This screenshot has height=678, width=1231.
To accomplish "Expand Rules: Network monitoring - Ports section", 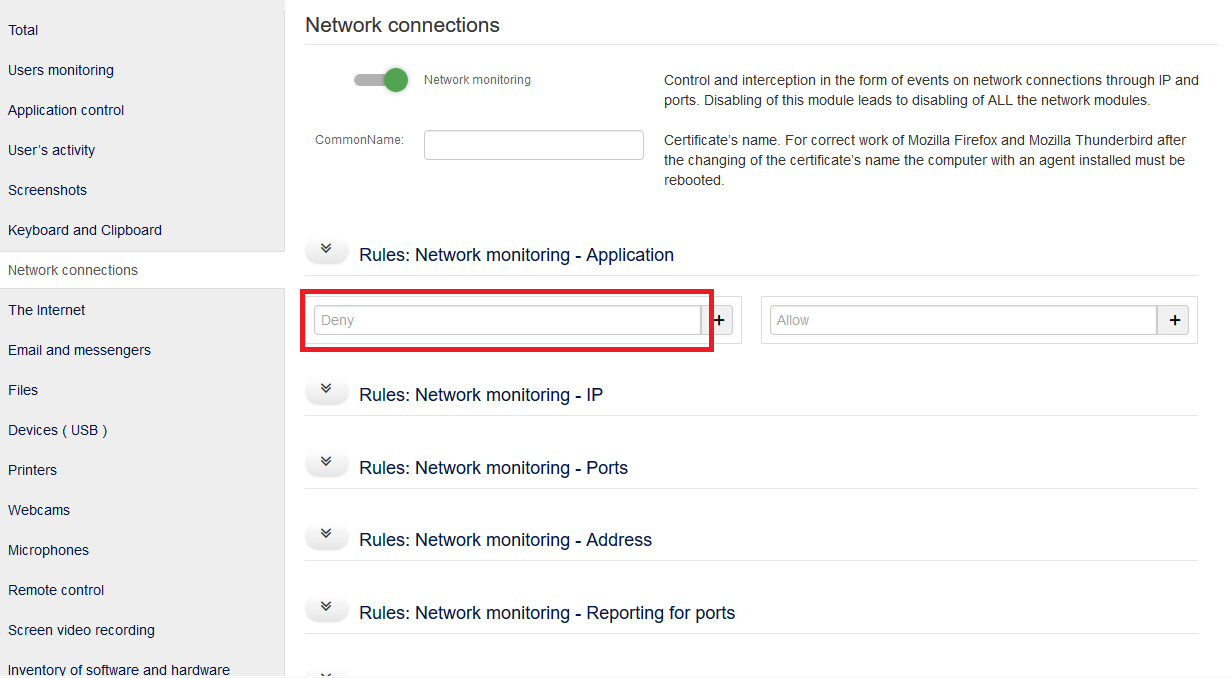I will pyautogui.click(x=326, y=463).
